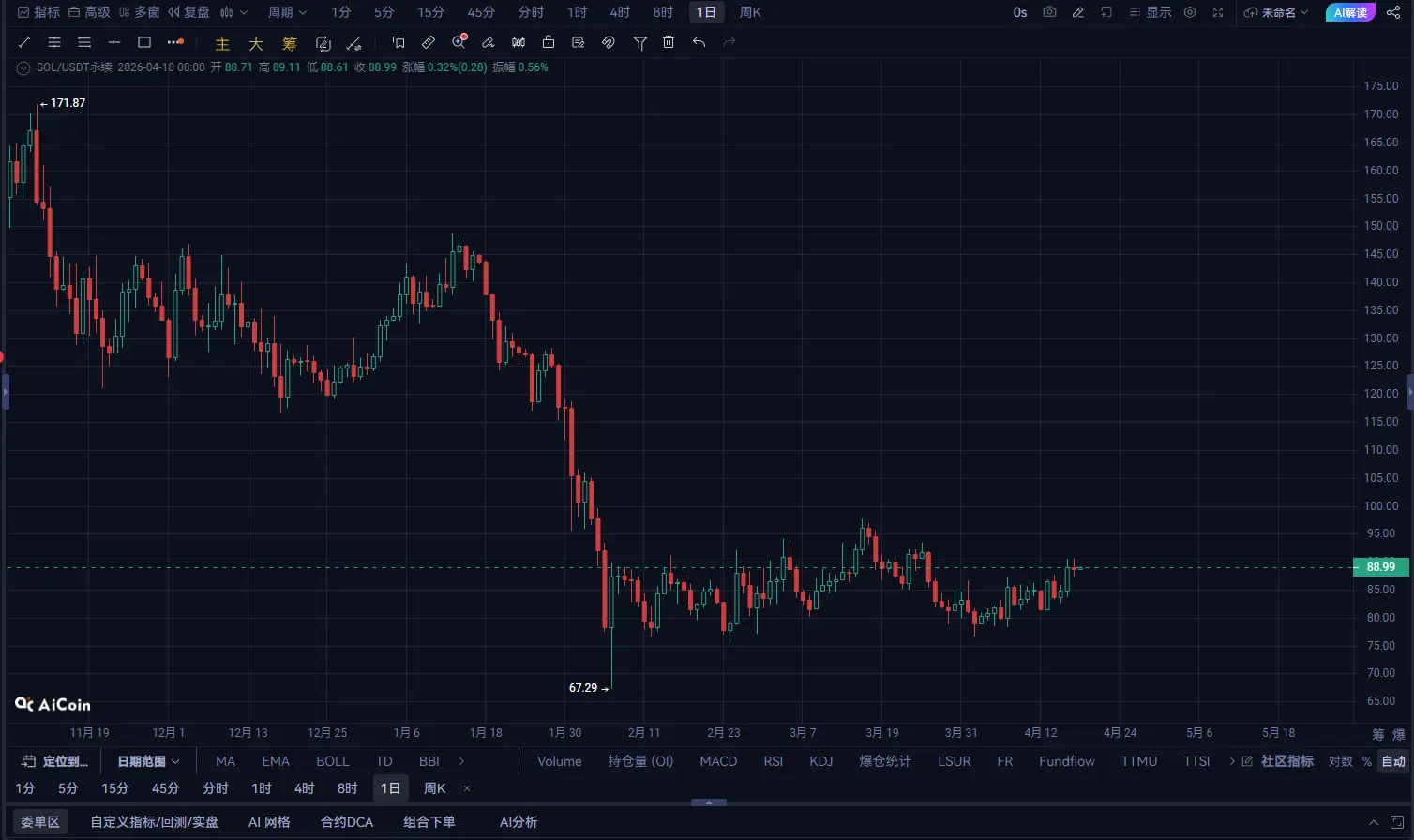Collapse the SOL/USDT legend chevron
This screenshot has height=840, width=1414.
(x=23, y=67)
